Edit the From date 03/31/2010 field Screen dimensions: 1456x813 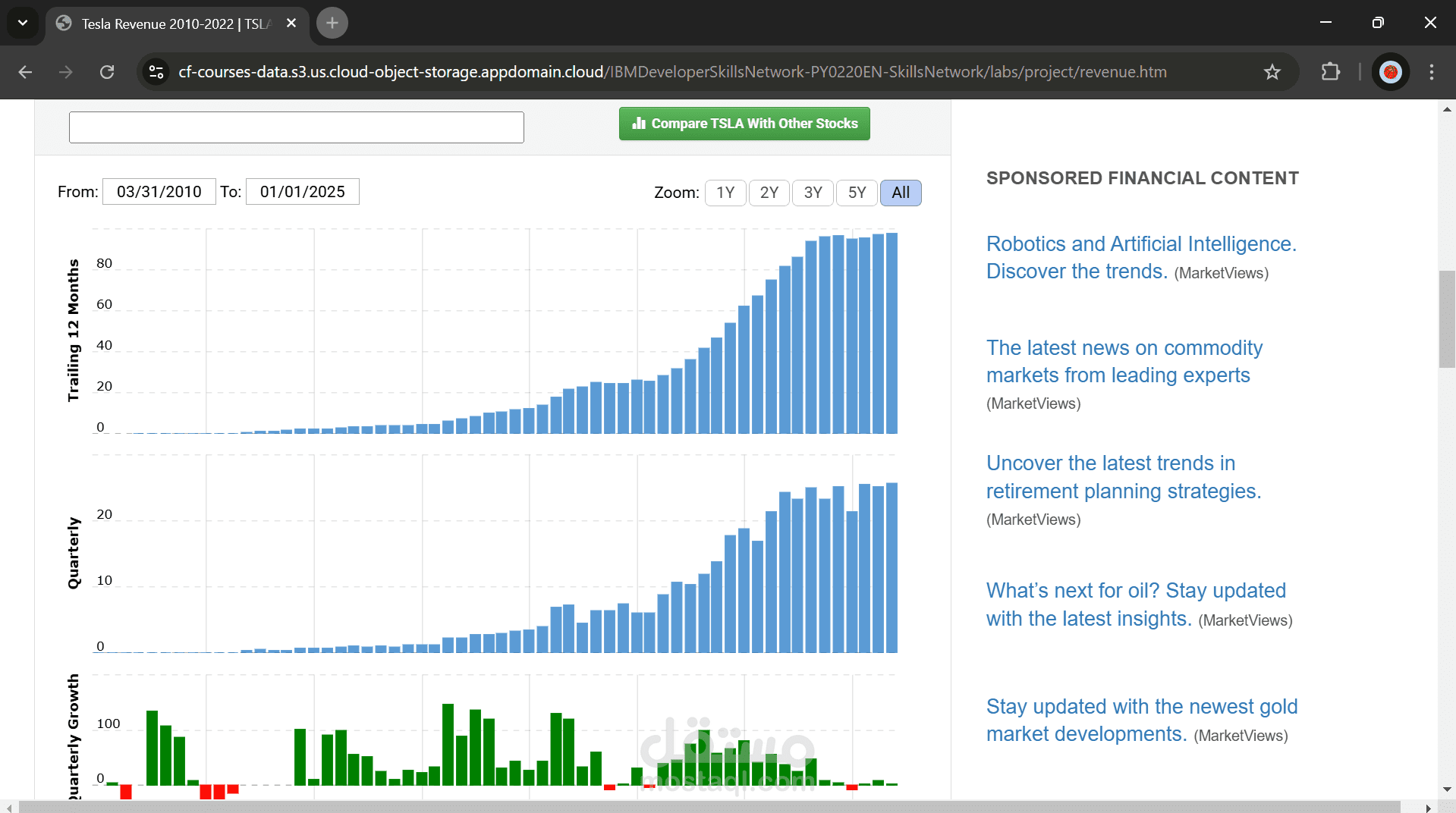[x=159, y=192]
